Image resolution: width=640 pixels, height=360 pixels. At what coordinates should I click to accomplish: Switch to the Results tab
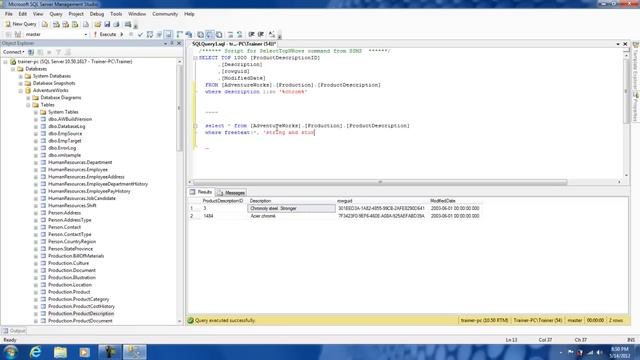(201, 192)
